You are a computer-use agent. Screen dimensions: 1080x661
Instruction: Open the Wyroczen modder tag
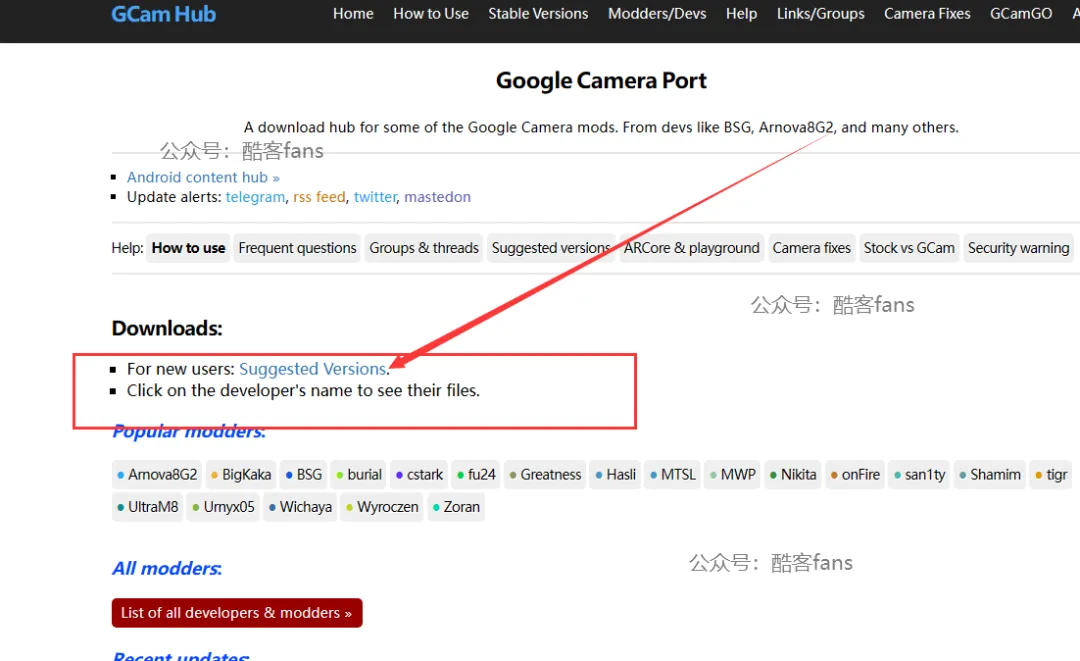pyautogui.click(x=382, y=507)
